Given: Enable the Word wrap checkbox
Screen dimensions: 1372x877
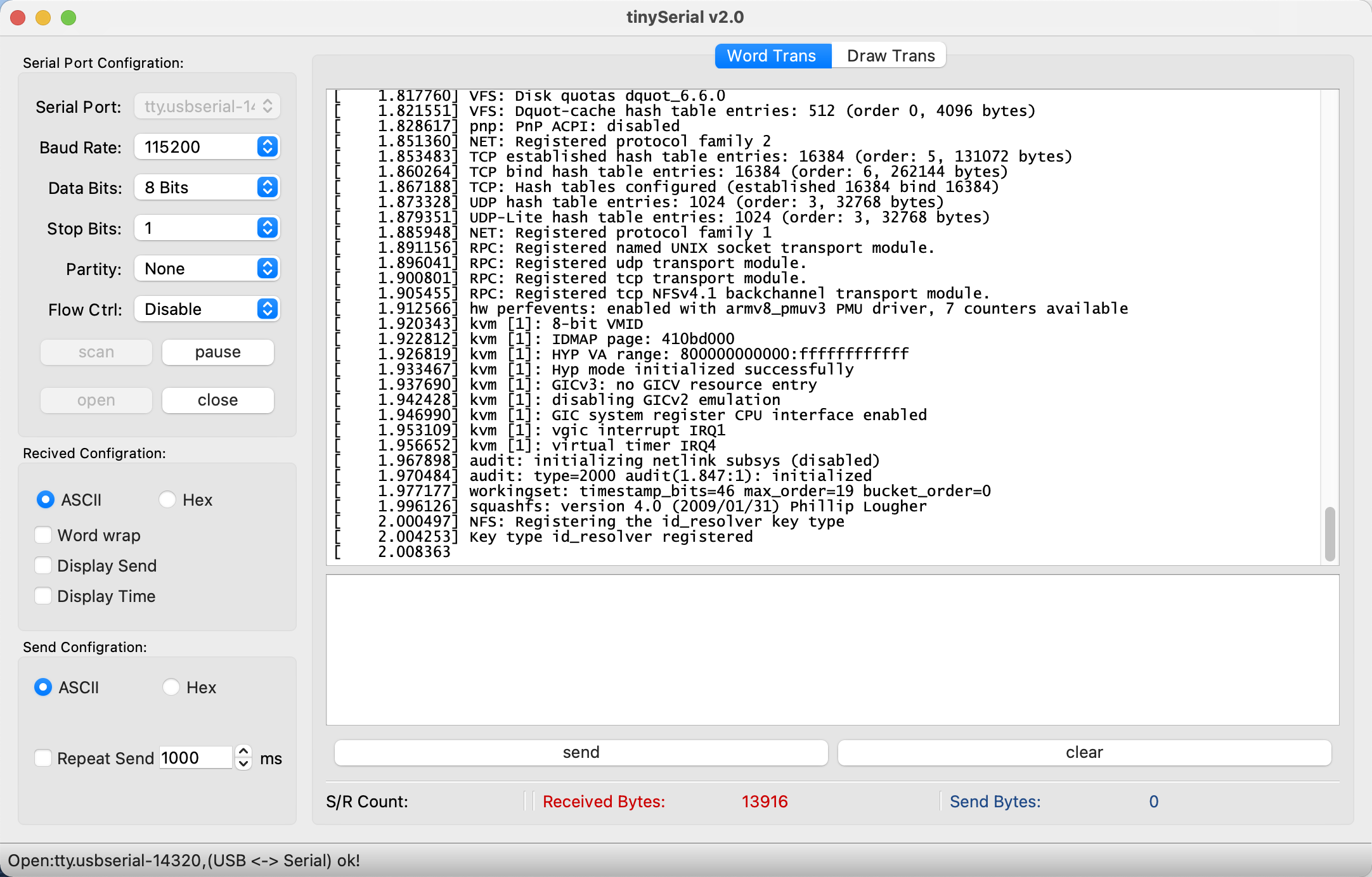Looking at the screenshot, I should coord(43,535).
